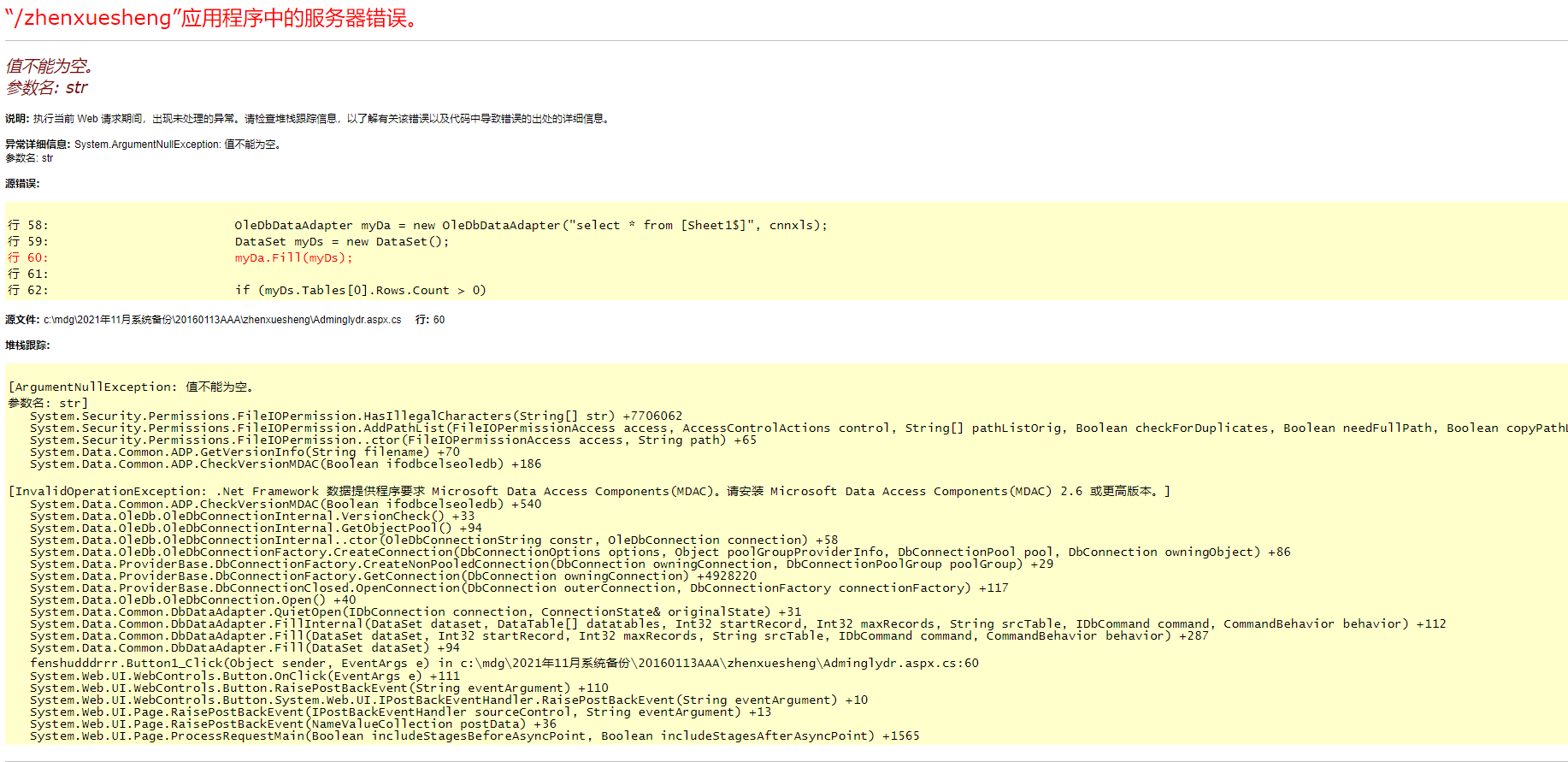
Task: Click the stack line 'DbDataAdapter.QuietOpen' +31
Action: tap(416, 612)
